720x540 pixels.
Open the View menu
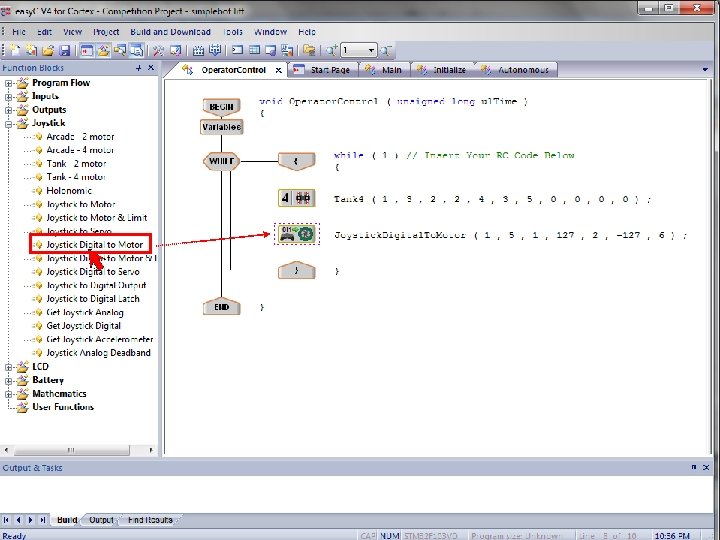click(72, 32)
